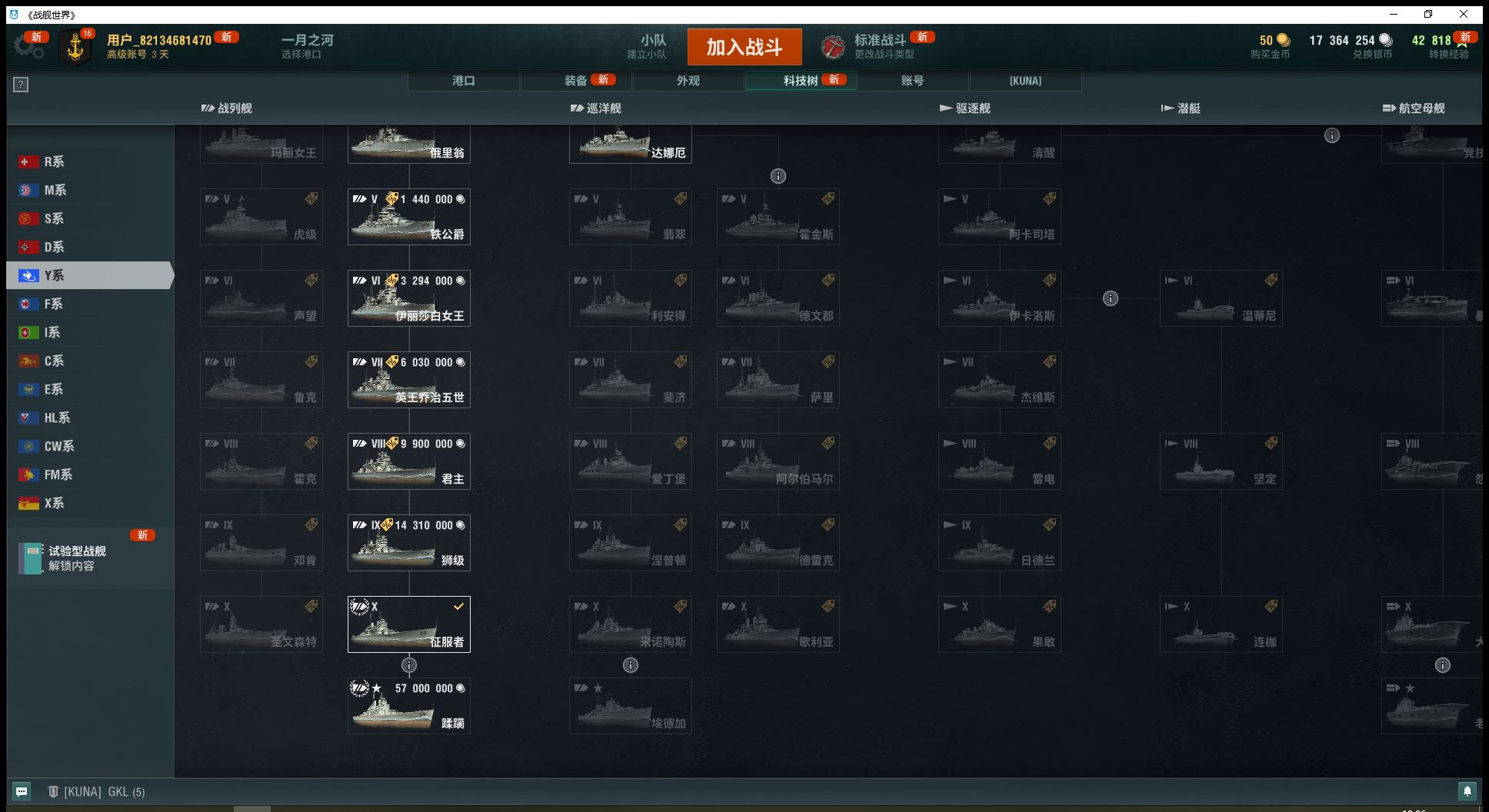Viewport: 1489px width, 812px height.
Task: Open experimental ships 试验型战舰 book icon
Action: [x=31, y=558]
